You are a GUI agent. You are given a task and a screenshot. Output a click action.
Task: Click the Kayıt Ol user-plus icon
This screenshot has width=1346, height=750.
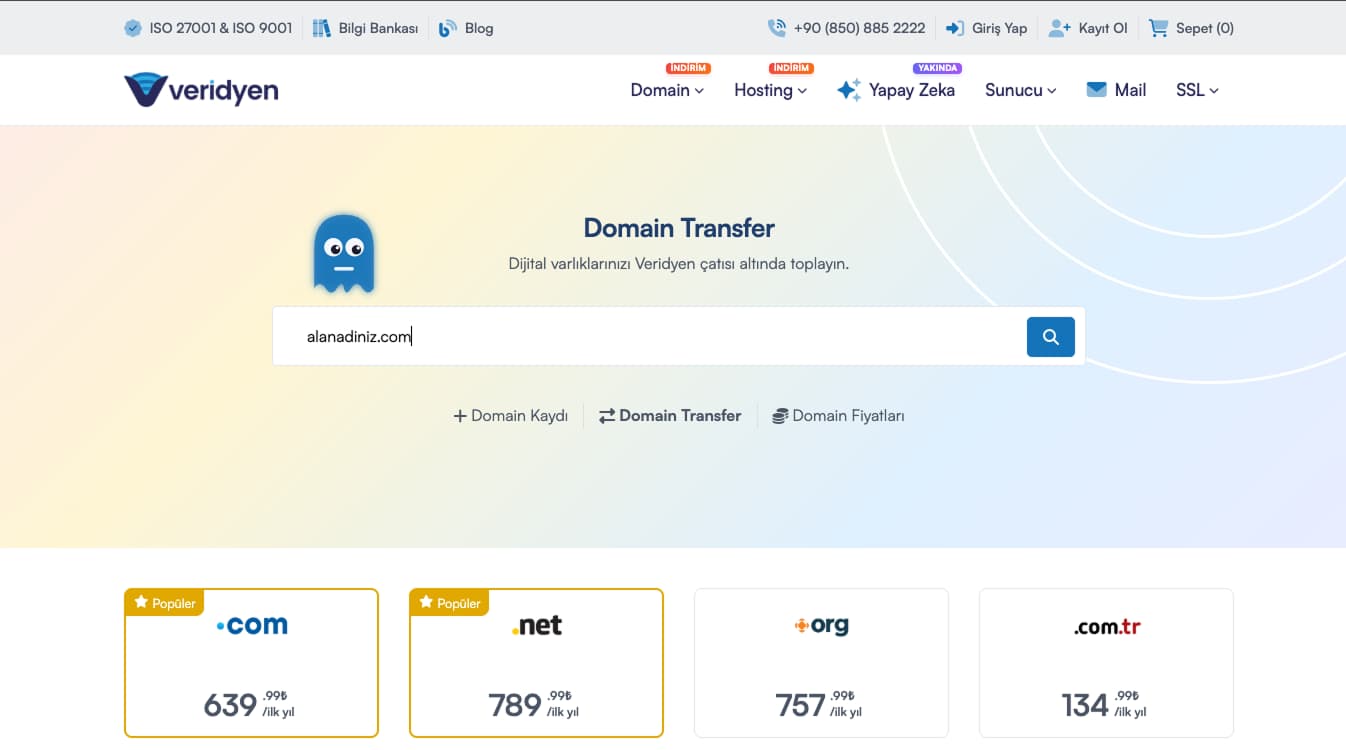coord(1059,28)
